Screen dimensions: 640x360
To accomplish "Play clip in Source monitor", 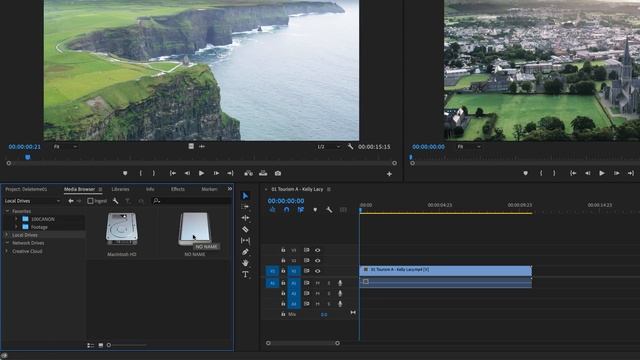I will point(201,173).
